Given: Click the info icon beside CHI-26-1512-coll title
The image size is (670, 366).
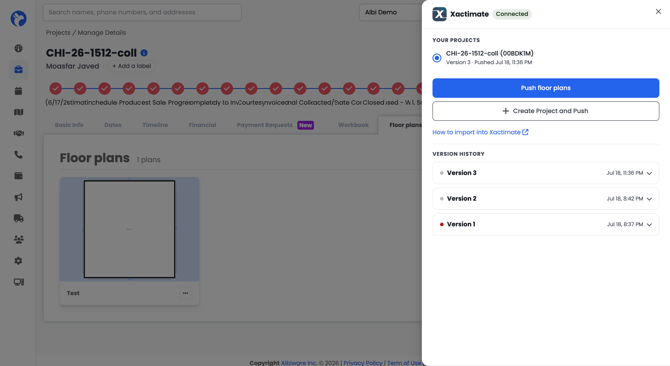Looking at the screenshot, I should (x=144, y=53).
